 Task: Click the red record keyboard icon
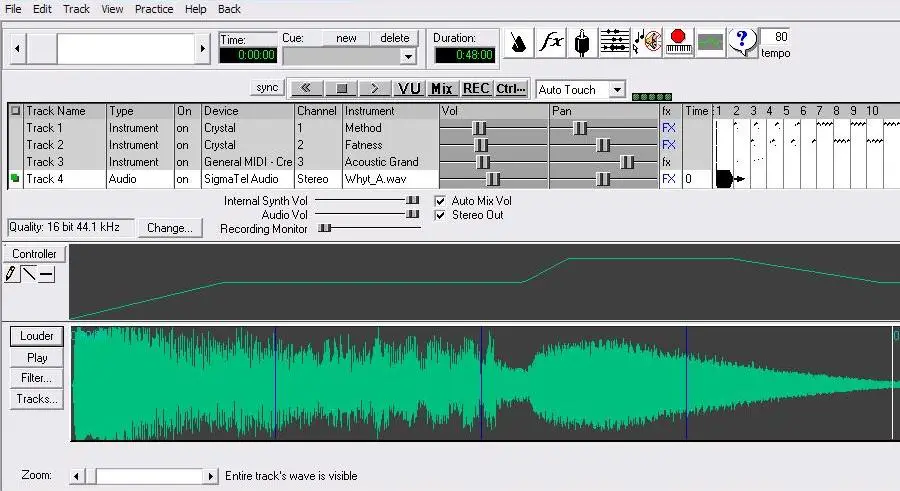pos(679,42)
